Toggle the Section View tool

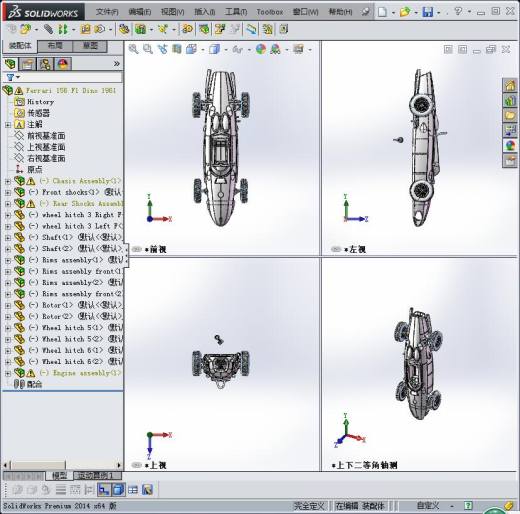[x=177, y=49]
